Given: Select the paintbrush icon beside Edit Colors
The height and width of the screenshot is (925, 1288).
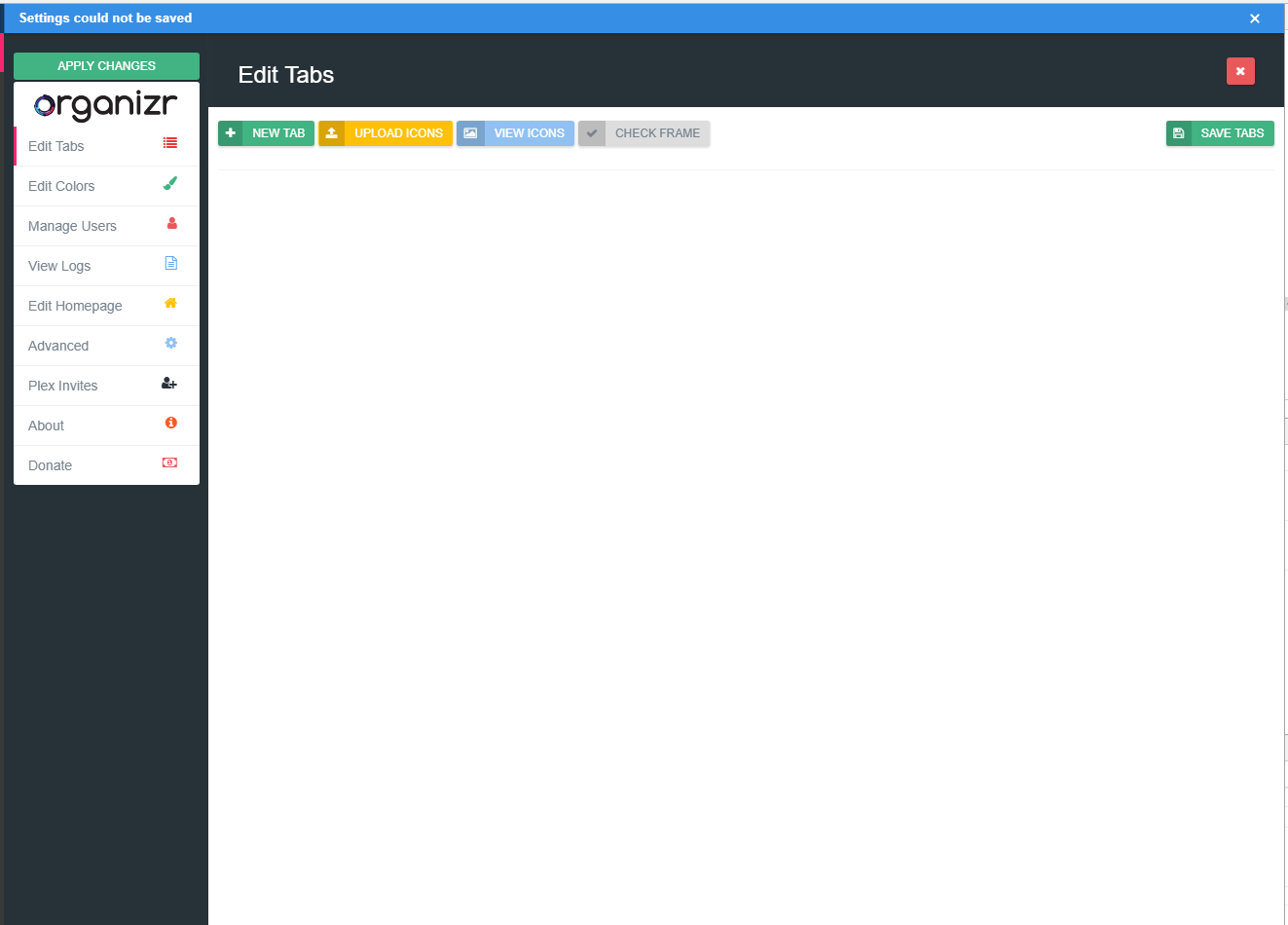Looking at the screenshot, I should pyautogui.click(x=170, y=183).
